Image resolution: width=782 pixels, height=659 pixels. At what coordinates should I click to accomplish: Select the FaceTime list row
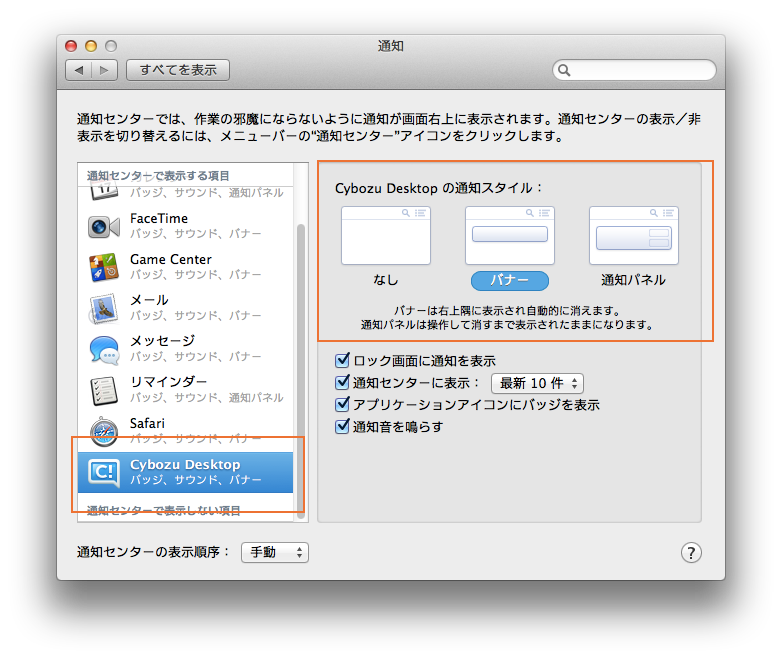(186, 226)
